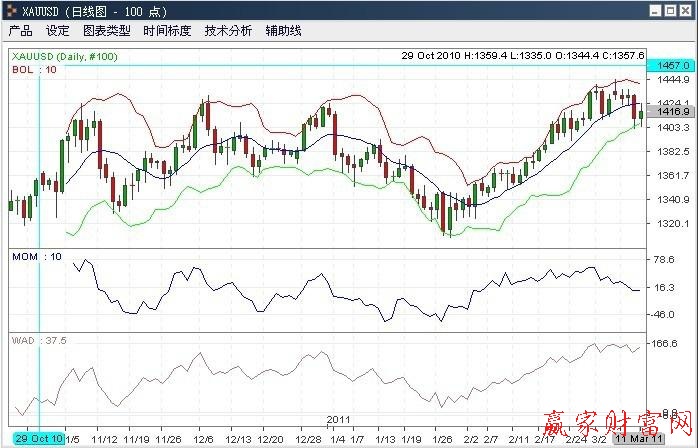Open the 产品 menu

click(x=21, y=31)
